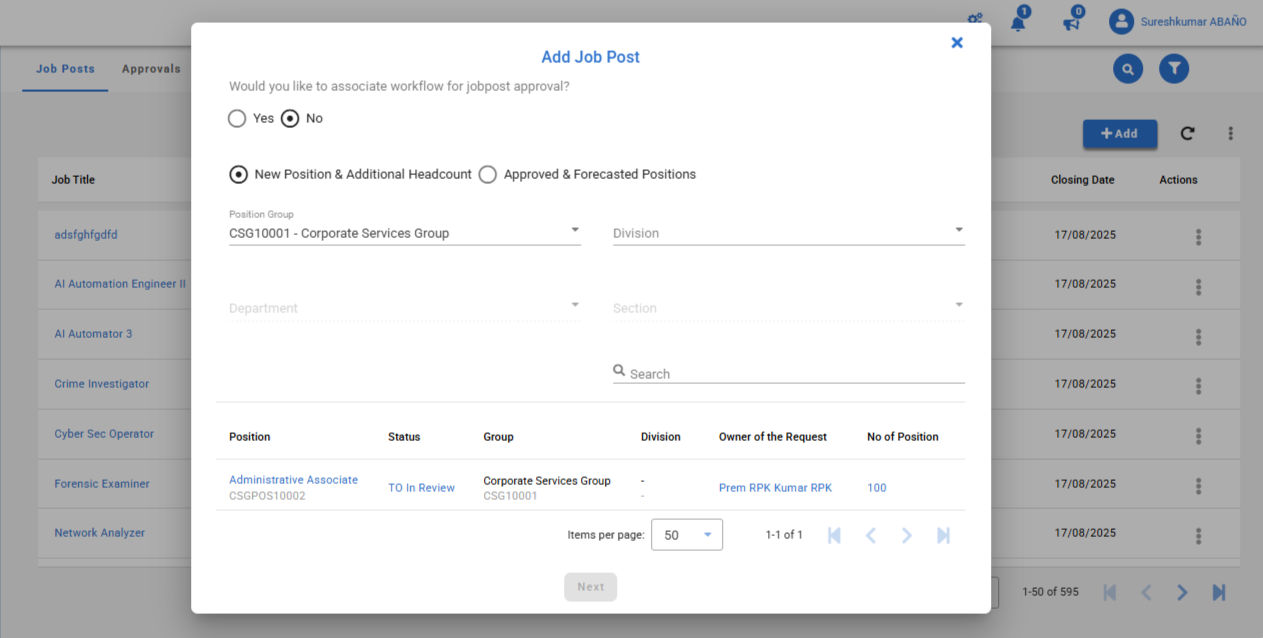Choose Approved & Forecasted Positions option

point(488,175)
